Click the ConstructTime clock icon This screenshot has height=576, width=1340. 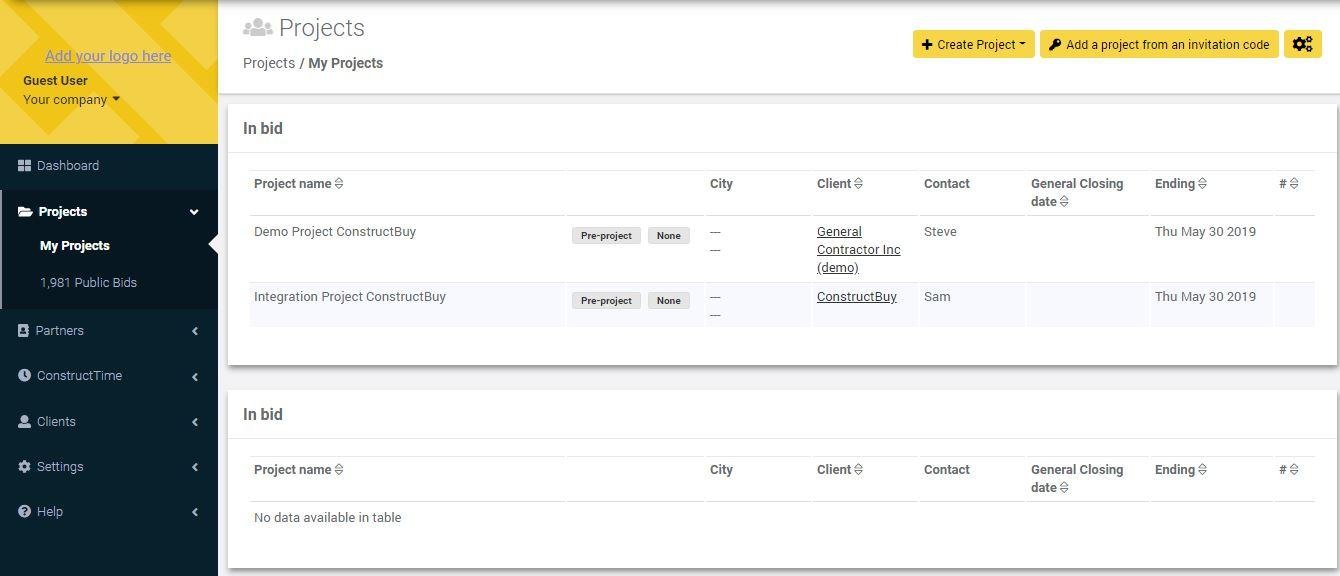click(x=24, y=376)
